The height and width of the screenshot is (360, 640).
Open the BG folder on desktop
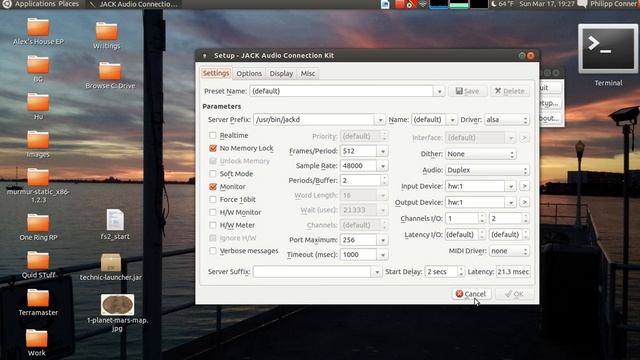tap(38, 65)
